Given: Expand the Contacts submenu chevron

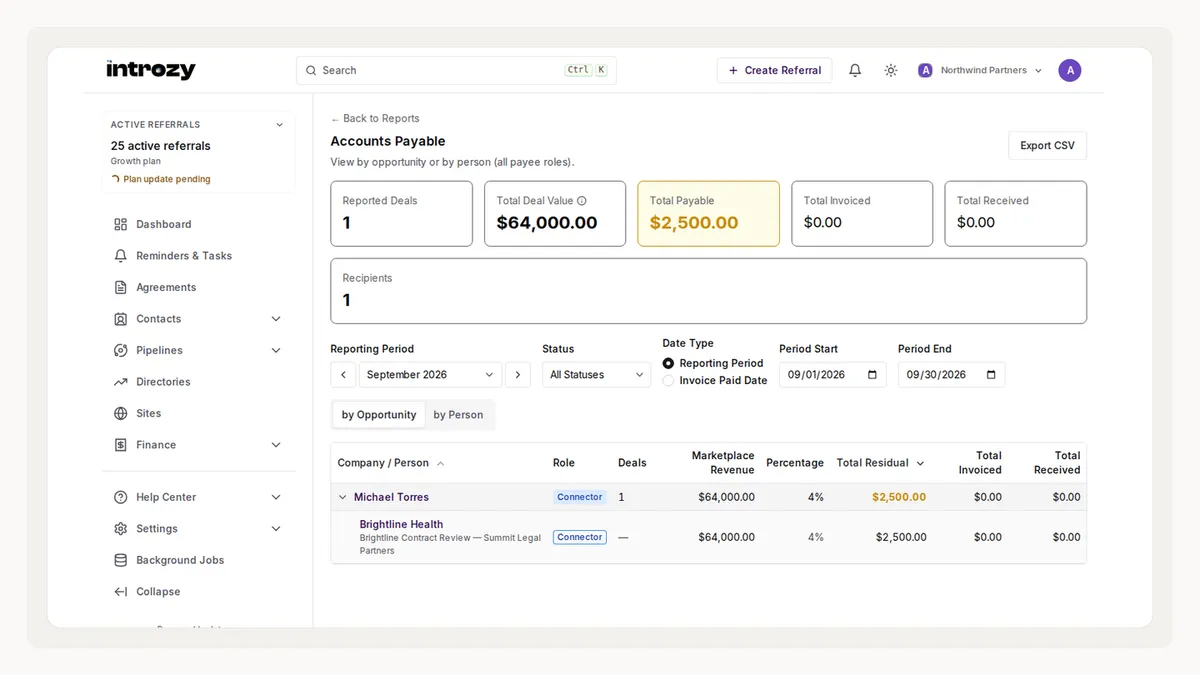Looking at the screenshot, I should (x=276, y=319).
